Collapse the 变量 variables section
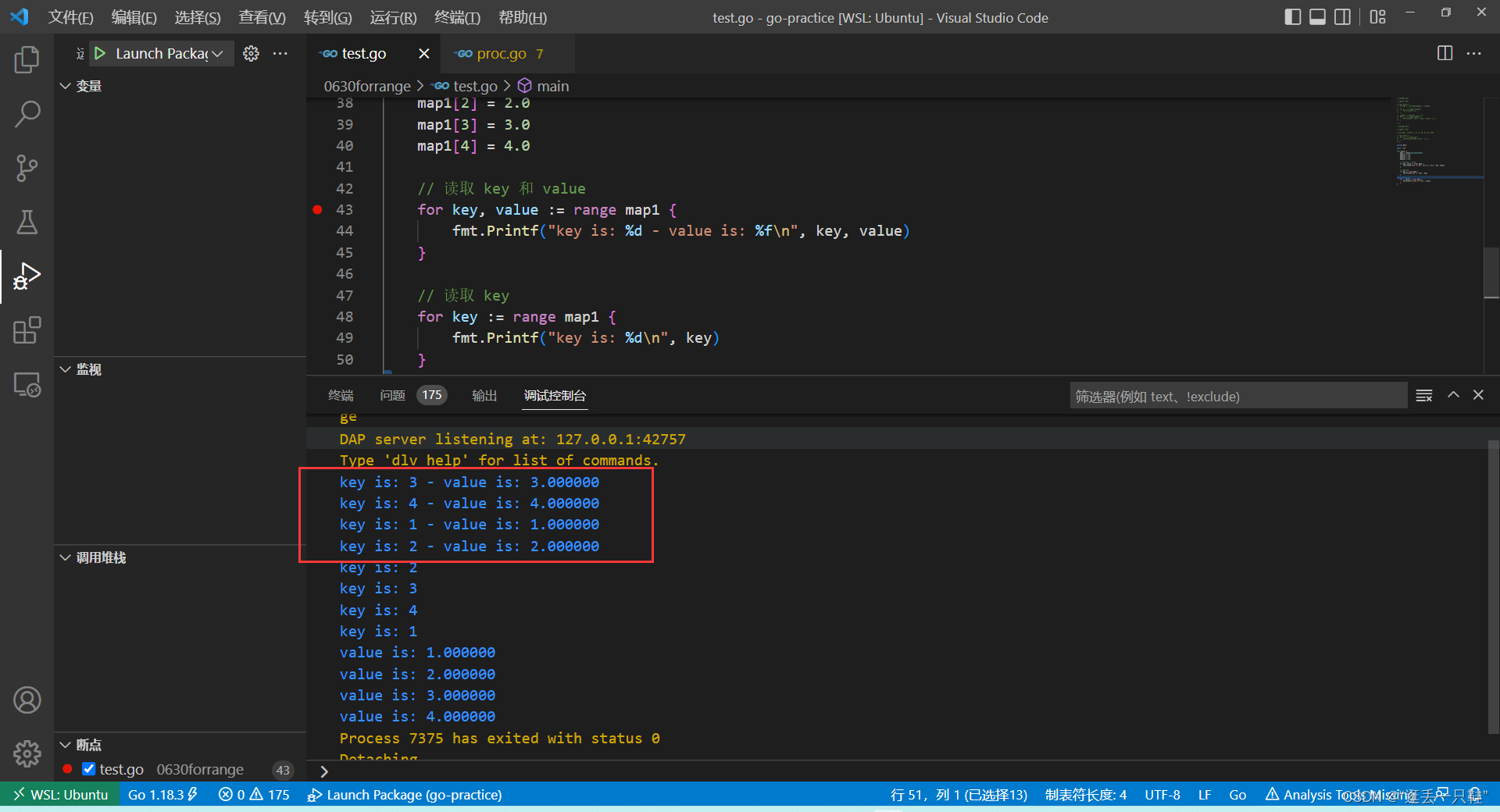Screen dimensions: 1500x812 [x=65, y=86]
